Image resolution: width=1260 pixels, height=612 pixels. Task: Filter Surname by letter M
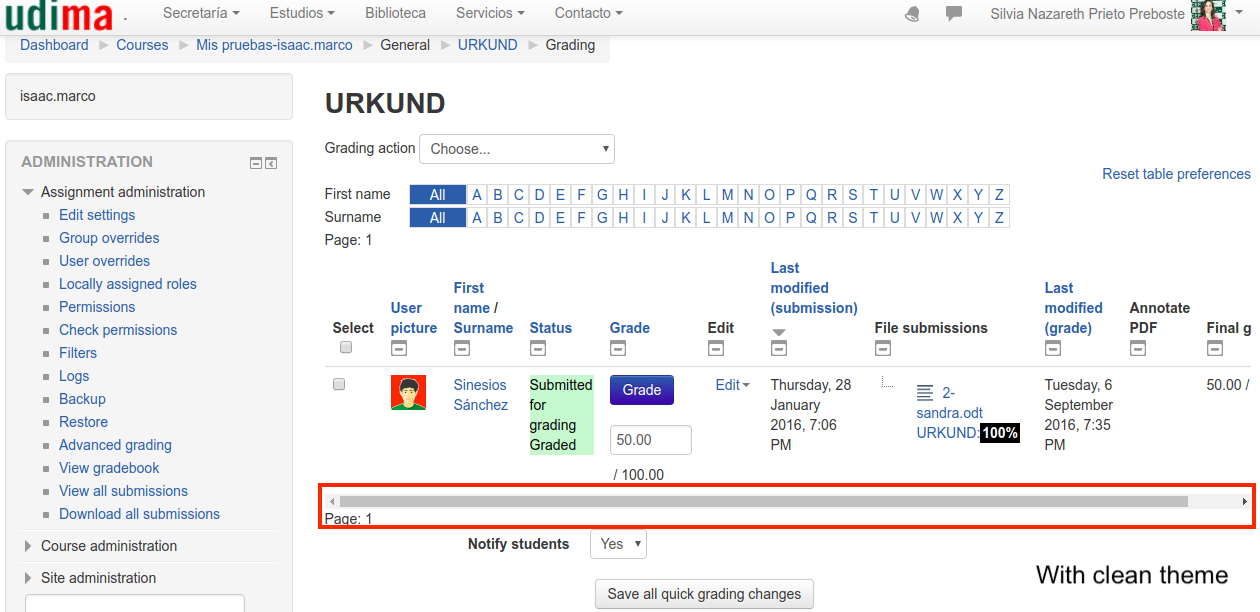coord(727,218)
